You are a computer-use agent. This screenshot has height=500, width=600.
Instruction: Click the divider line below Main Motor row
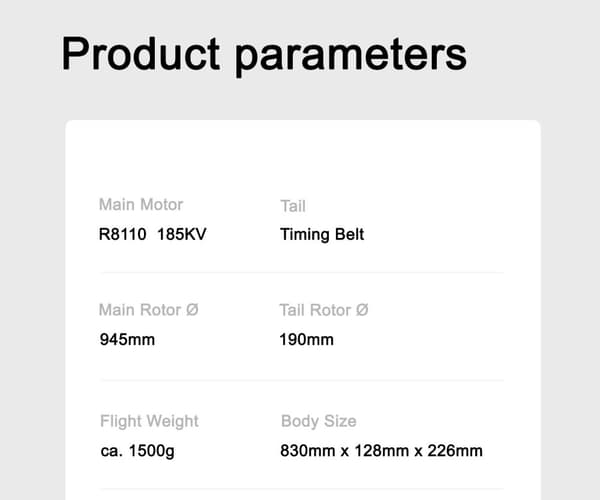[x=302, y=273]
